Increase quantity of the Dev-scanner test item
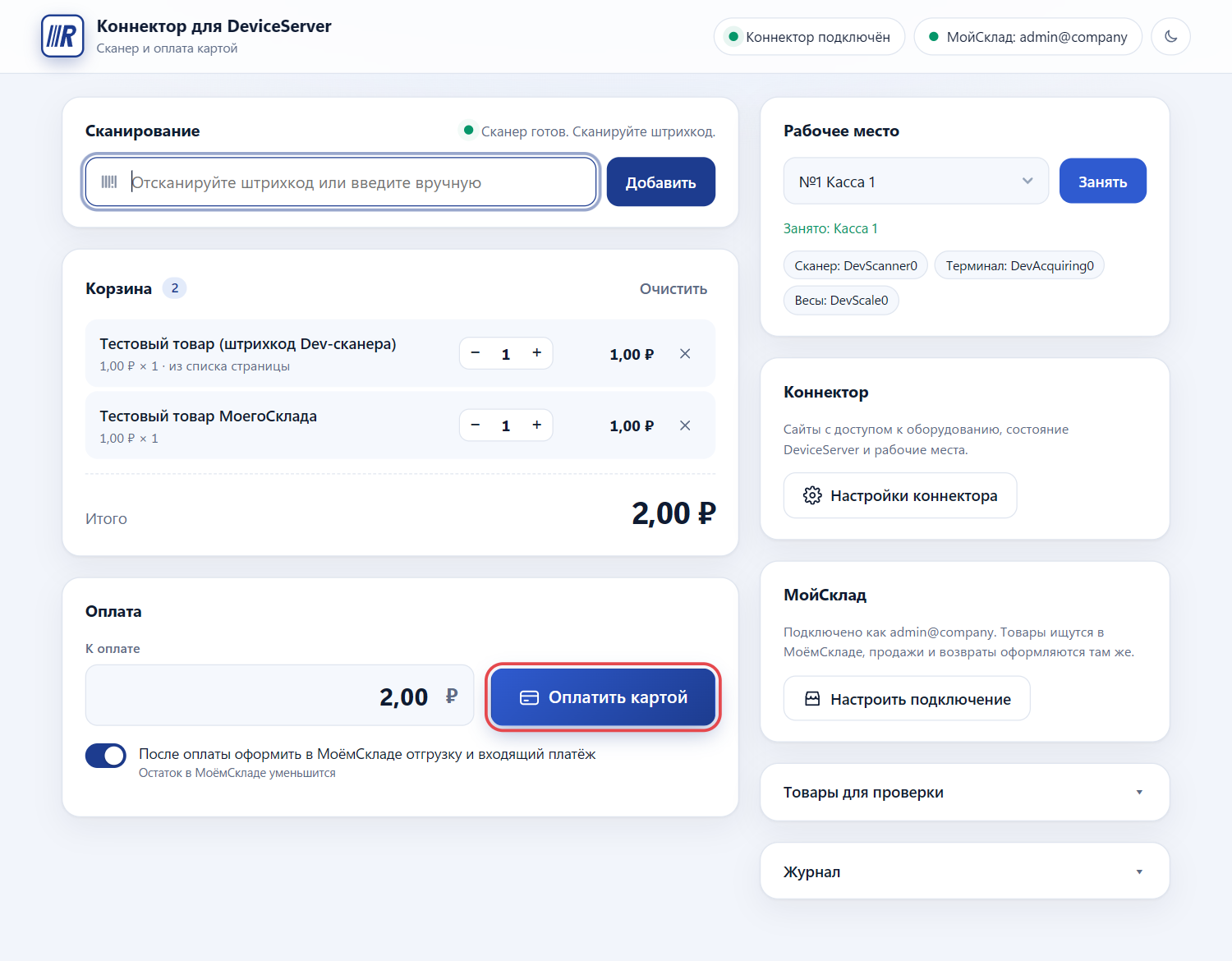Image resolution: width=1232 pixels, height=961 pixels. 536,353
